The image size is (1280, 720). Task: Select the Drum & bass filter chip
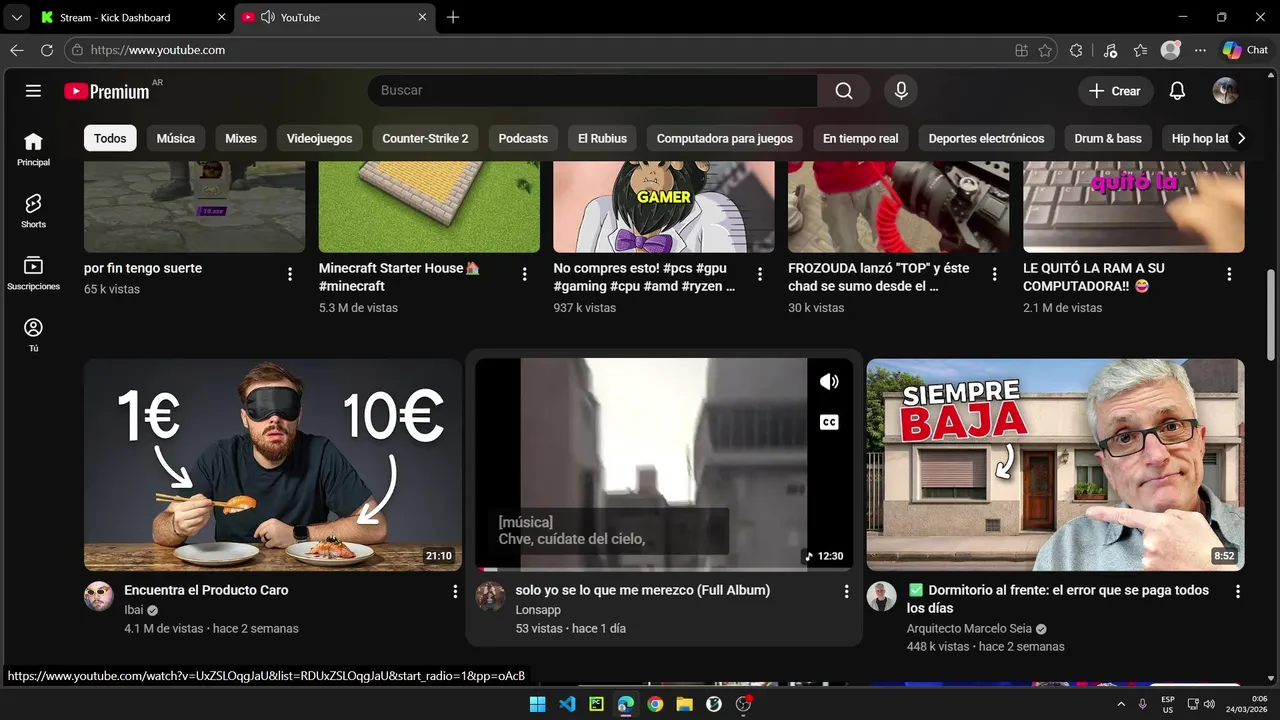pos(1108,138)
